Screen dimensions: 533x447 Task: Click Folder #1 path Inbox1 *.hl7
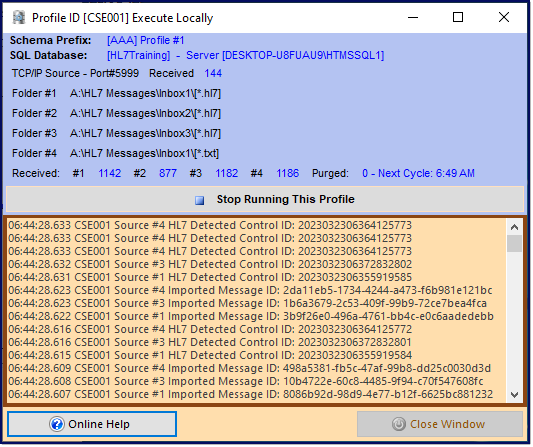point(145,93)
